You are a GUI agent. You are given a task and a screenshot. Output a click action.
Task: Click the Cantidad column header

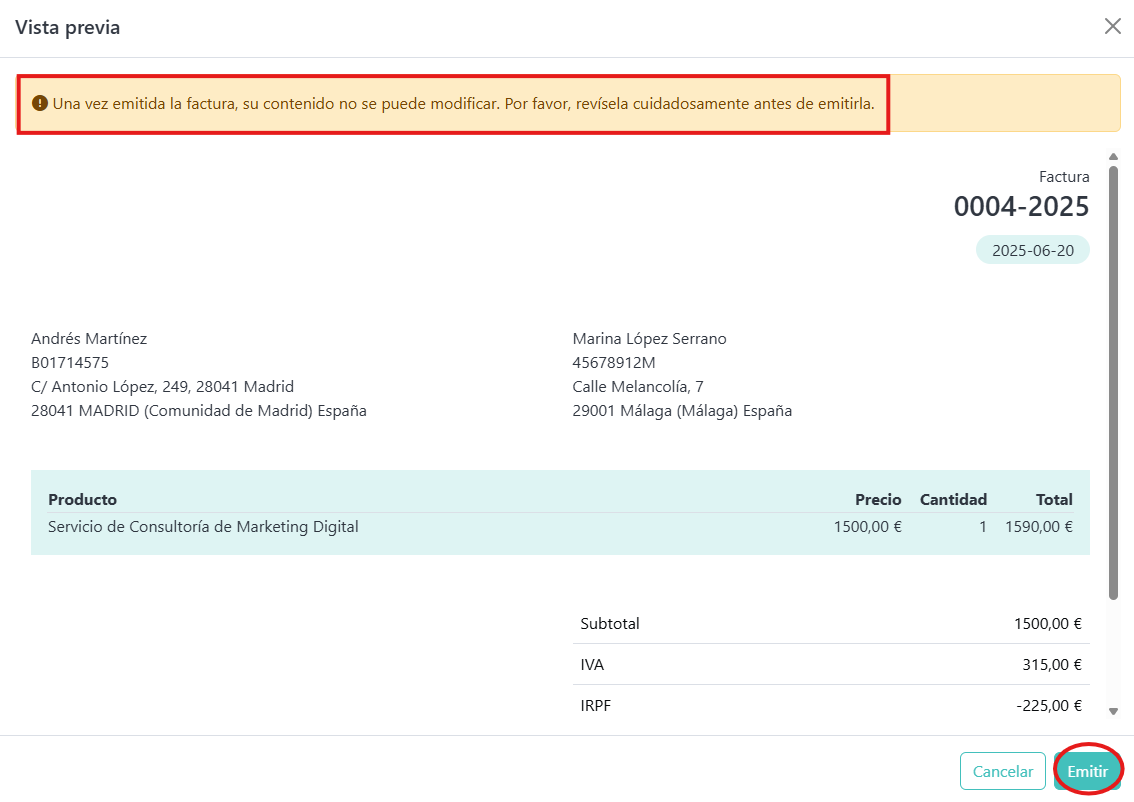[x=952, y=499]
